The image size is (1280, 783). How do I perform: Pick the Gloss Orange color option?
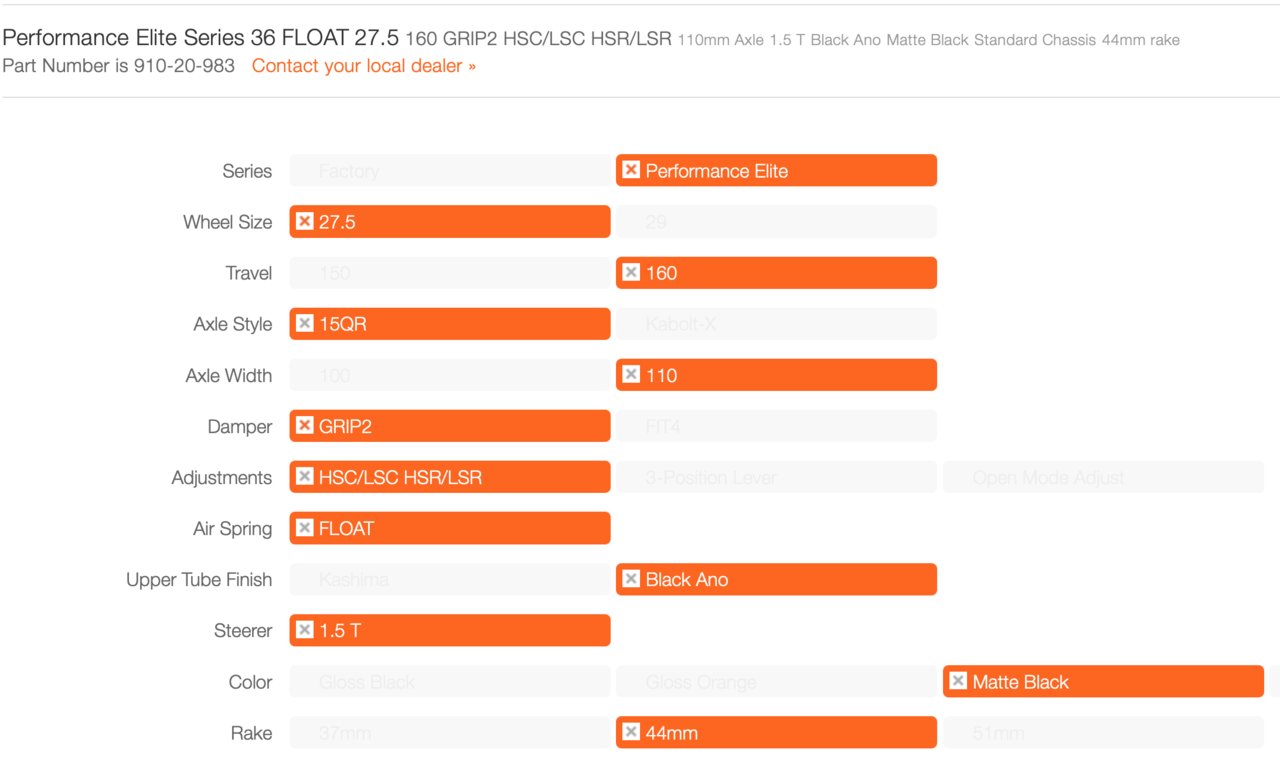tap(776, 681)
